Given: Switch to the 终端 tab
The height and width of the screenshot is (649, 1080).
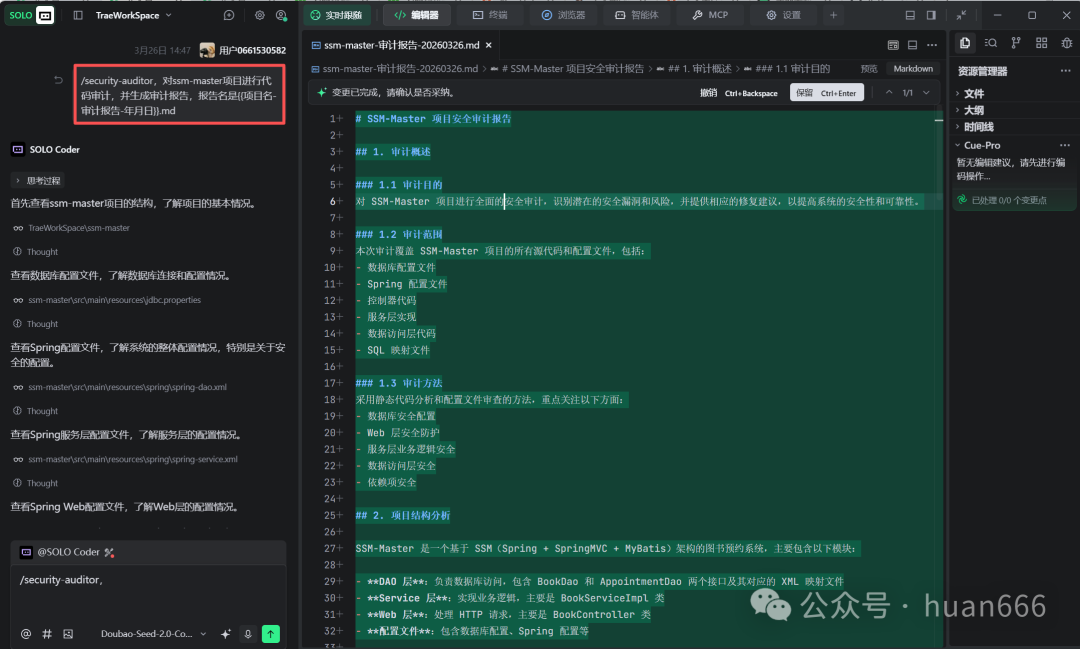Looking at the screenshot, I should 490,15.
